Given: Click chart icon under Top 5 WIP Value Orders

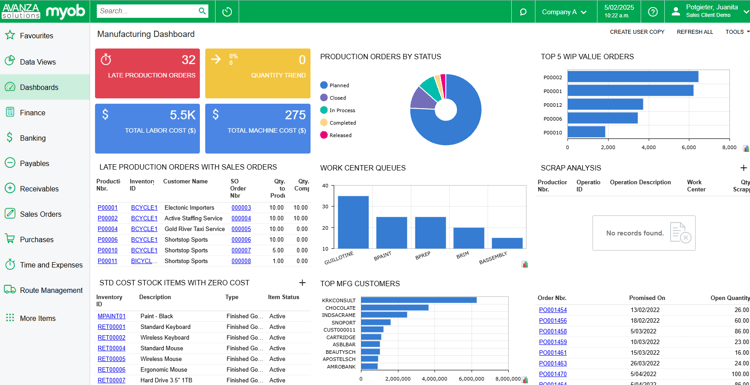Looking at the screenshot, I should (x=746, y=149).
